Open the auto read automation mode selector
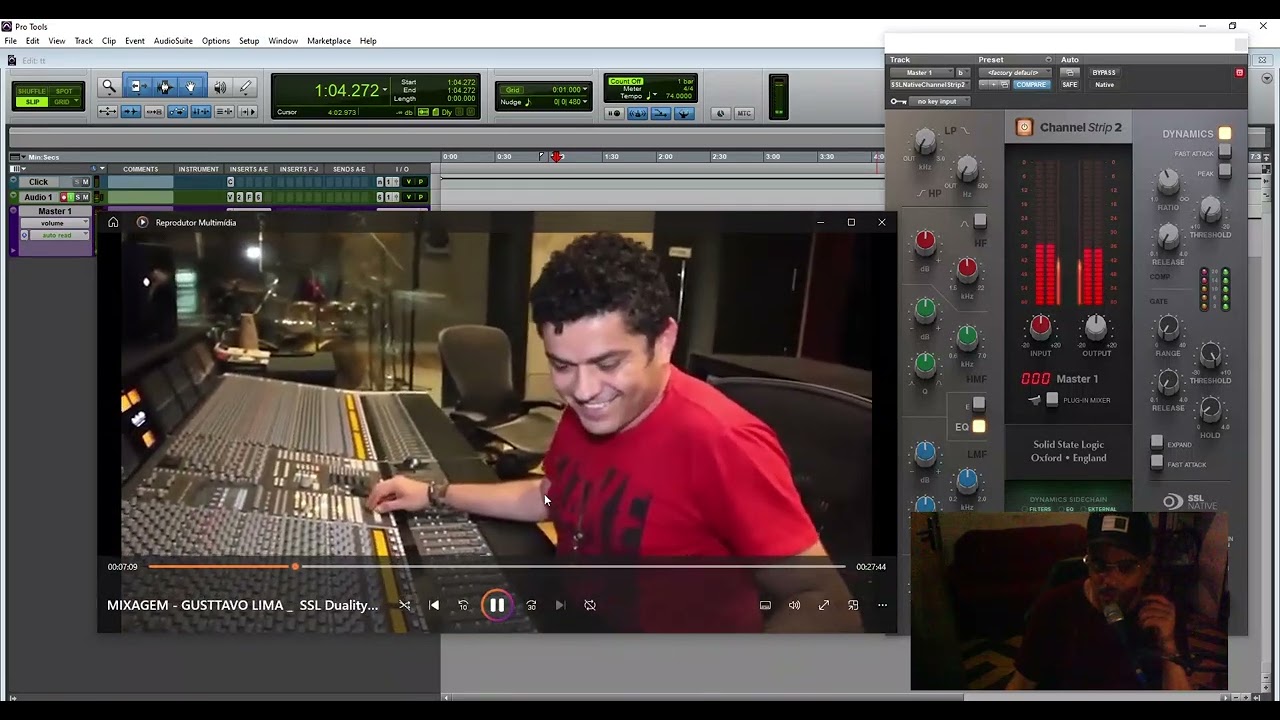The image size is (1280, 720). [x=59, y=235]
